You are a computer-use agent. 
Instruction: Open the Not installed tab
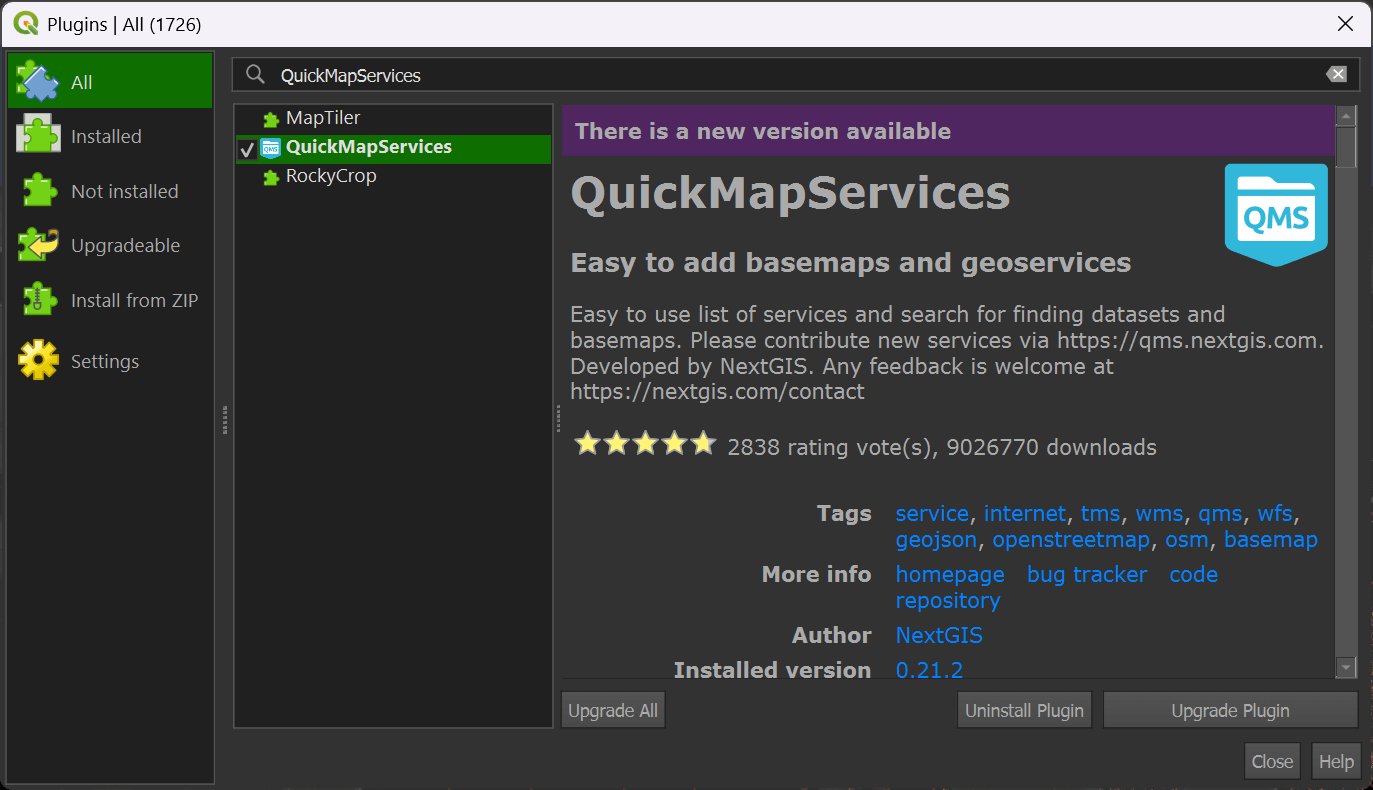[x=110, y=191]
